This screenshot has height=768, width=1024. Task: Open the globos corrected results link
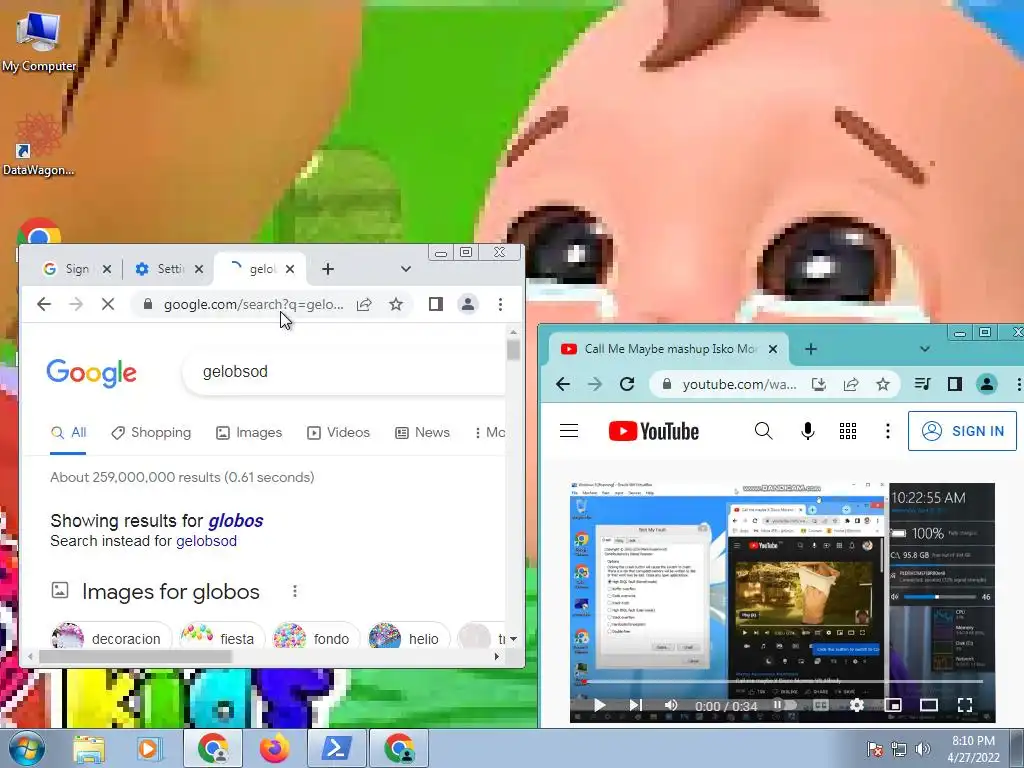[x=236, y=521]
